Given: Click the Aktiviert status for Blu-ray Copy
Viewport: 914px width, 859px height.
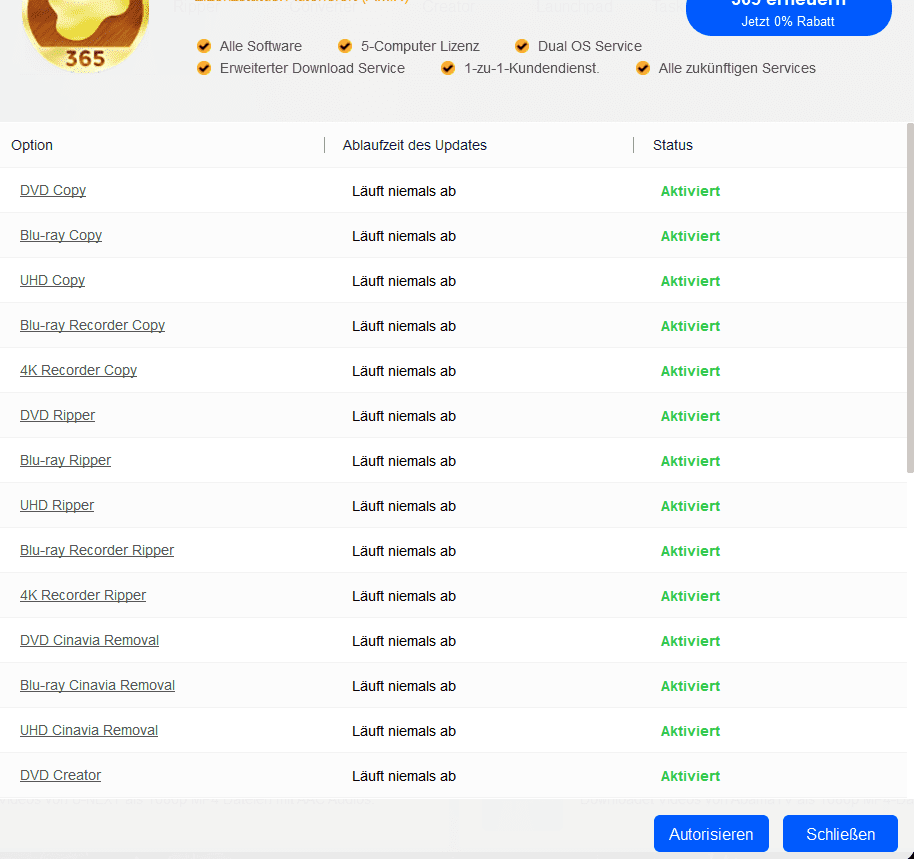Looking at the screenshot, I should coord(690,236).
